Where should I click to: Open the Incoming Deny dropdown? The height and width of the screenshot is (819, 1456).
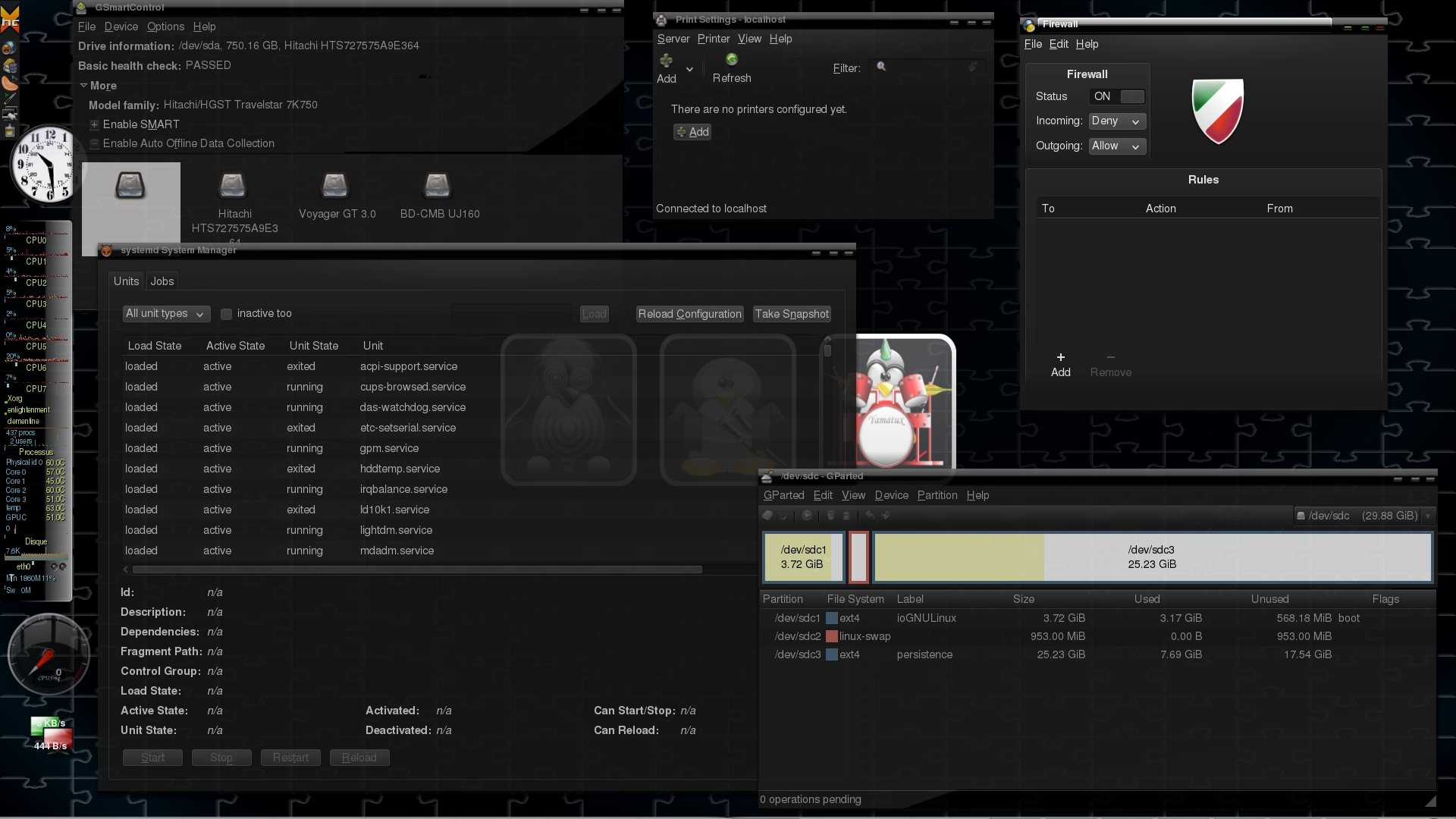(x=1117, y=121)
